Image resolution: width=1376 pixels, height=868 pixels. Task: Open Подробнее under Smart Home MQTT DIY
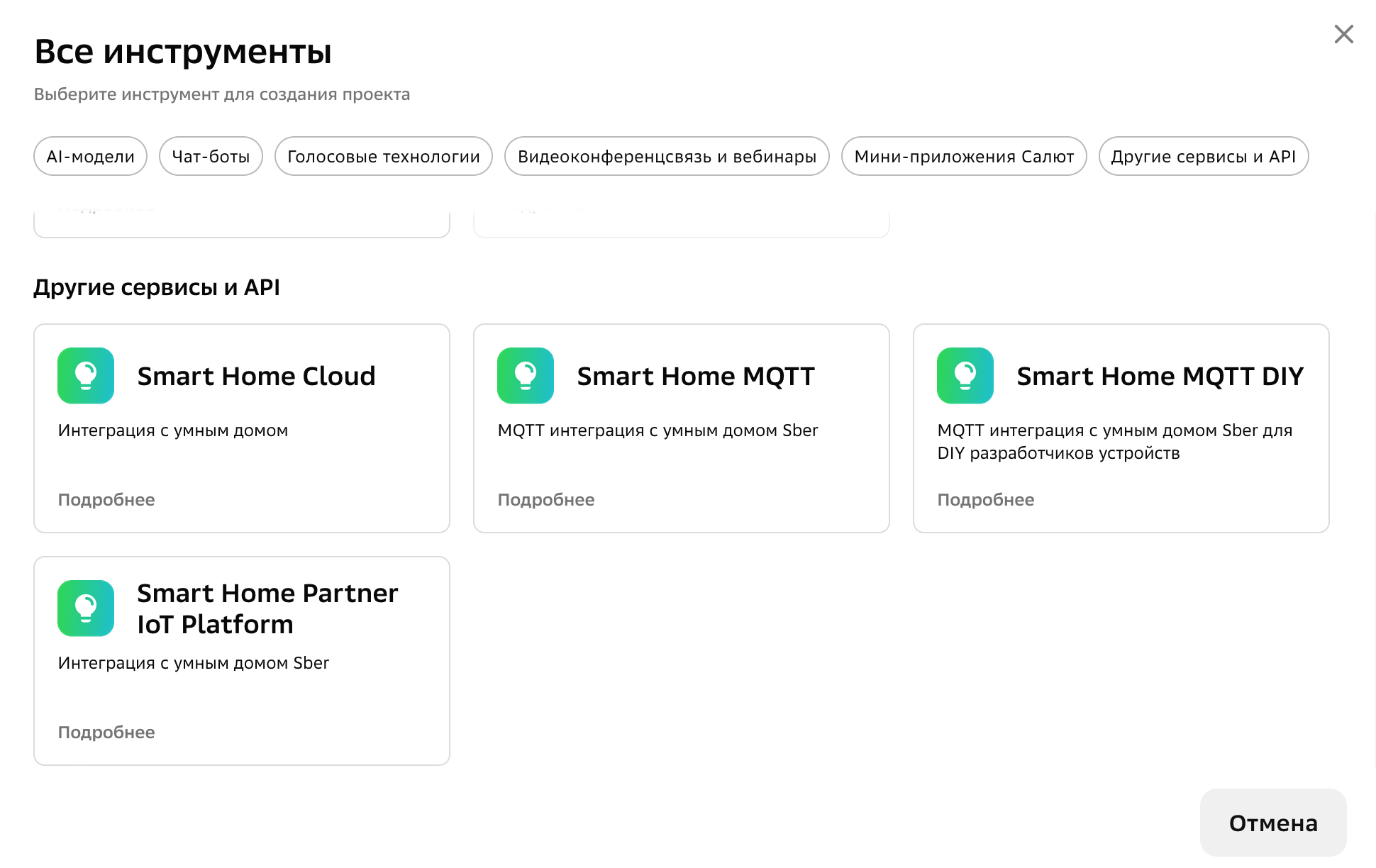985,499
